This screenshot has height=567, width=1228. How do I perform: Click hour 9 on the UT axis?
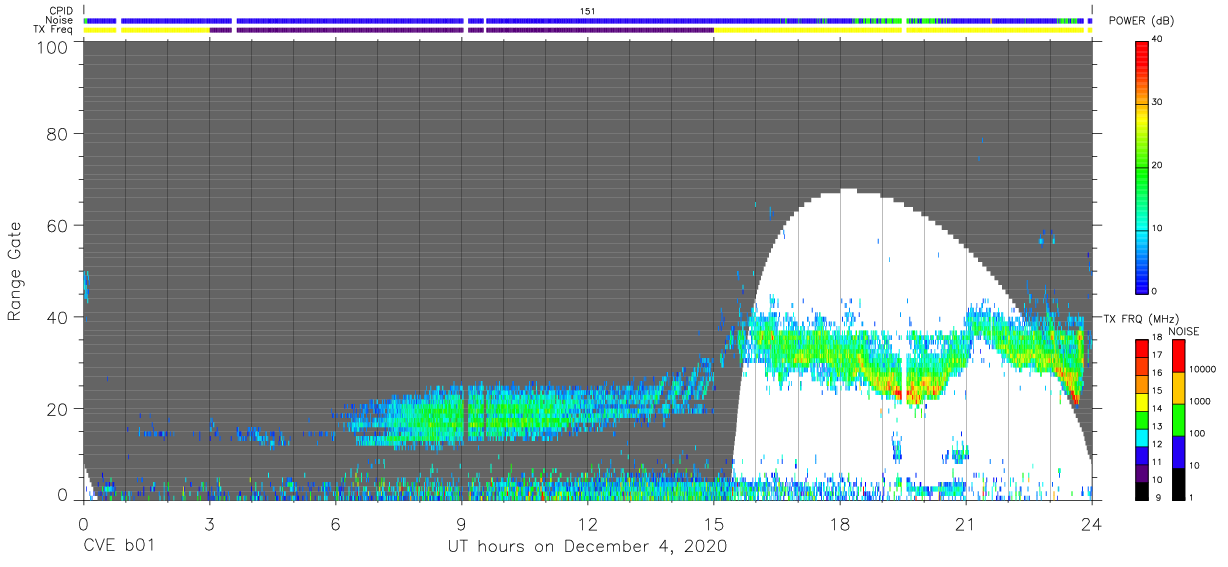coord(461,523)
